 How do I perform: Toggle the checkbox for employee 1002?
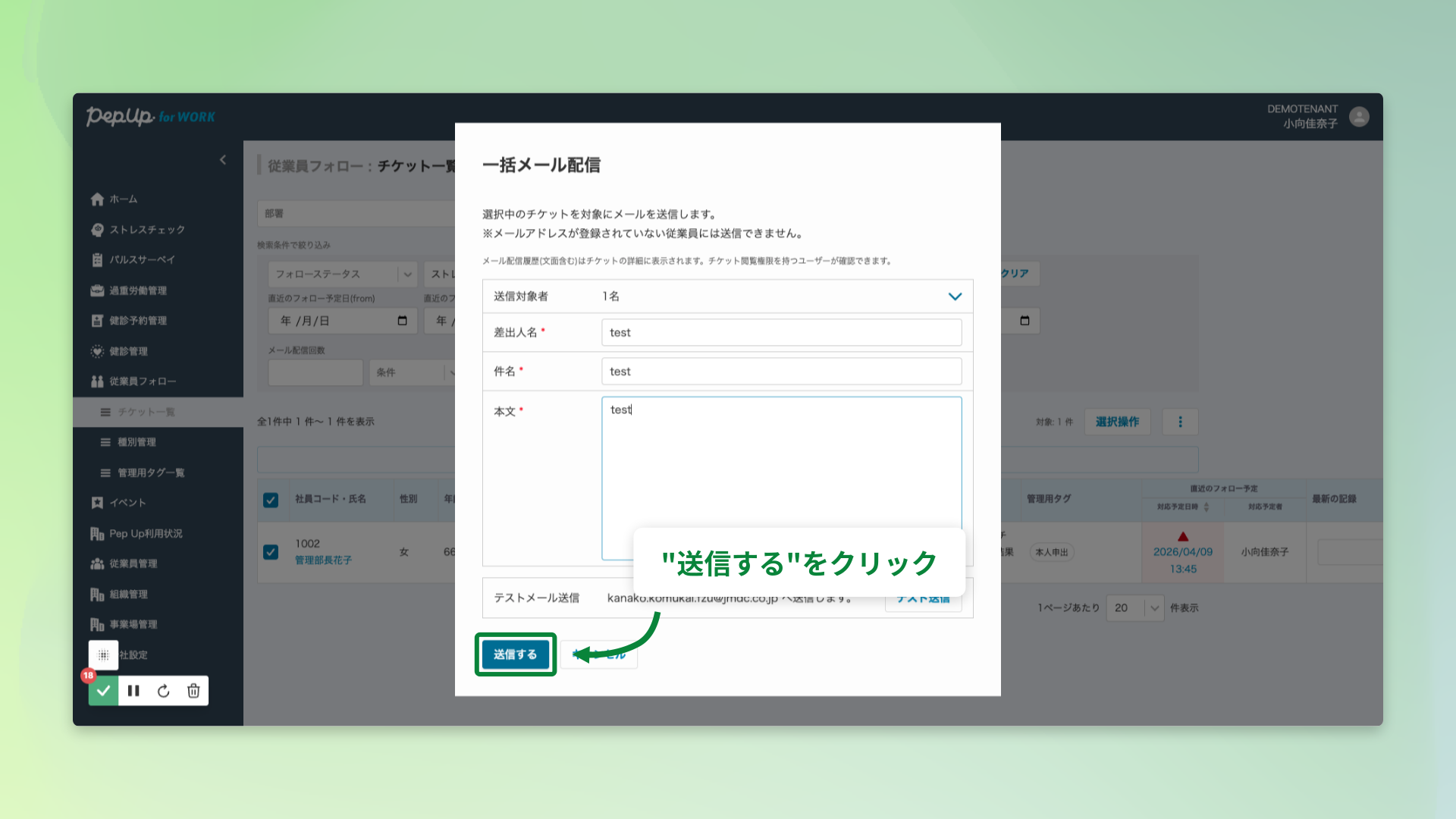[271, 552]
